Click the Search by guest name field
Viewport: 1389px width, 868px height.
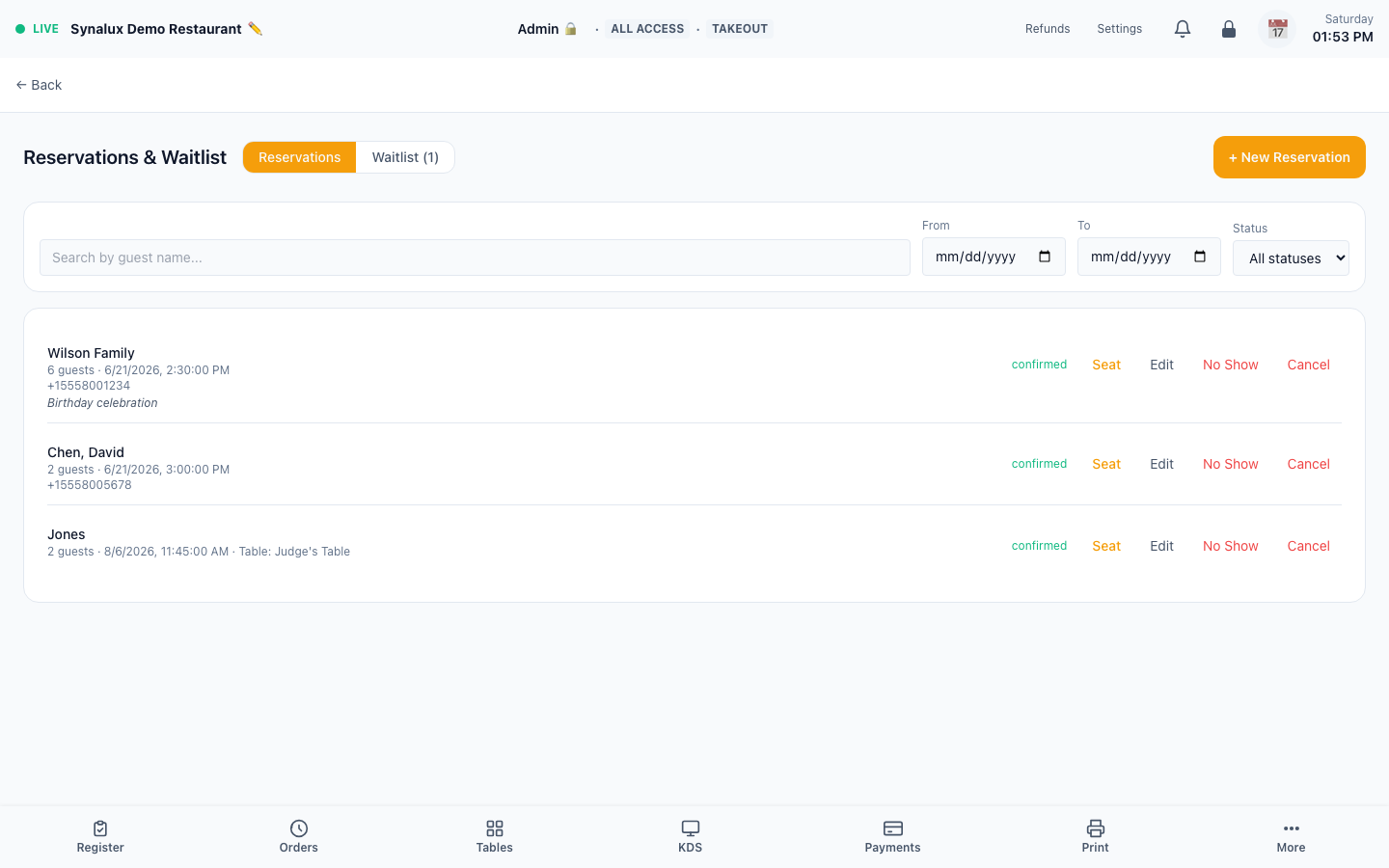475,258
